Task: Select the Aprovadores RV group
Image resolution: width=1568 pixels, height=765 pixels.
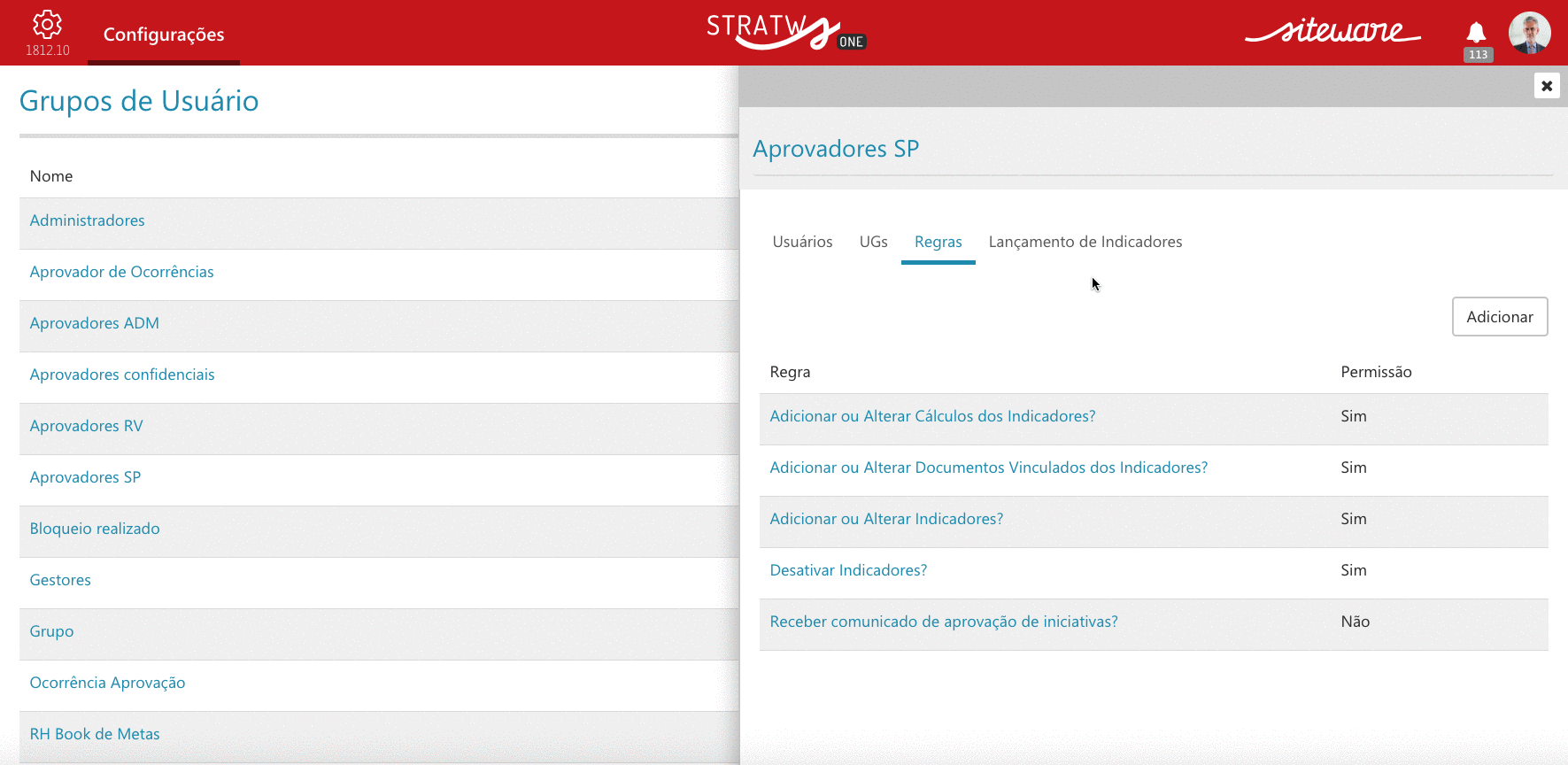Action: [86, 426]
